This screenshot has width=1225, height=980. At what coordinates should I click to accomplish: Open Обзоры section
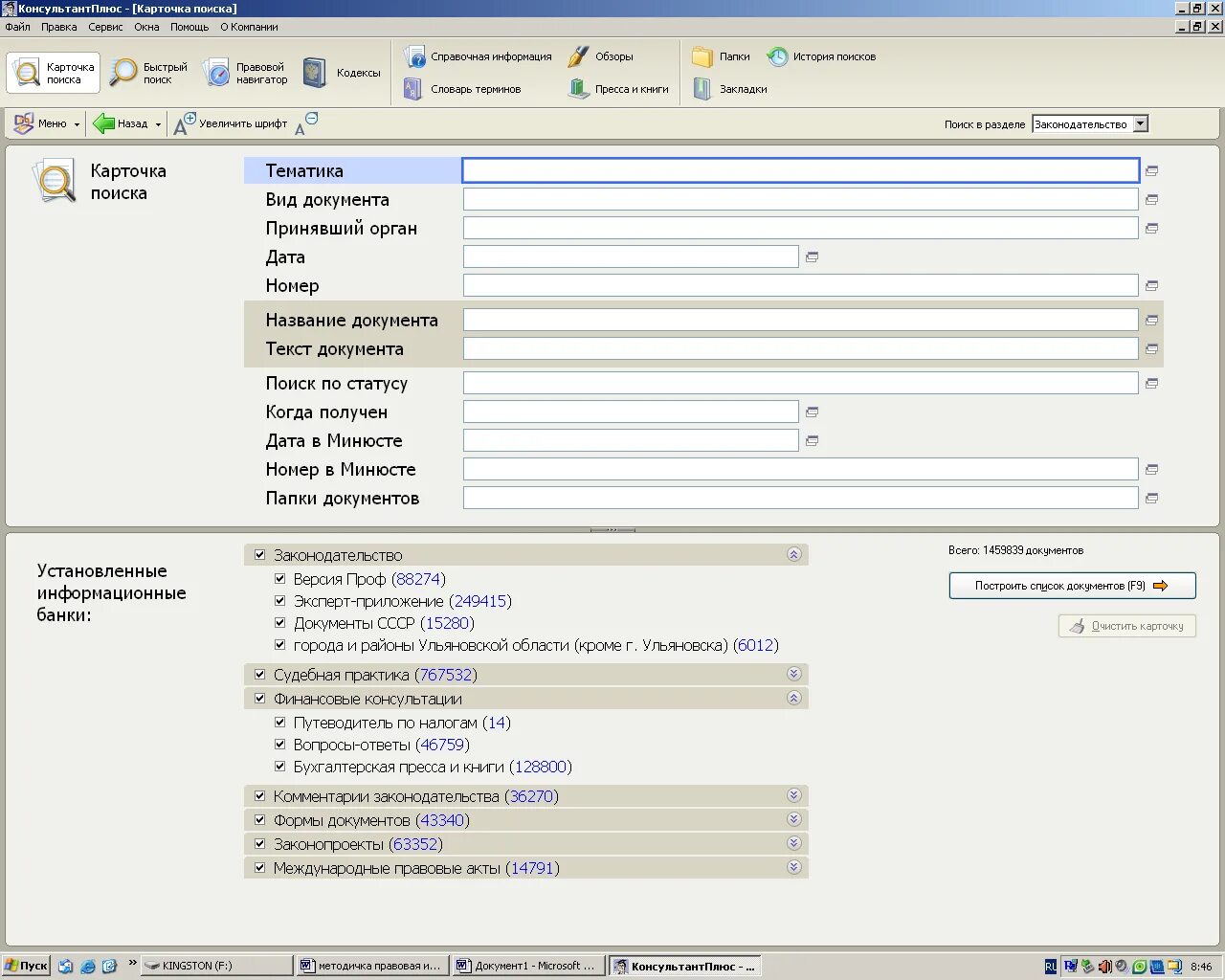tap(600, 56)
